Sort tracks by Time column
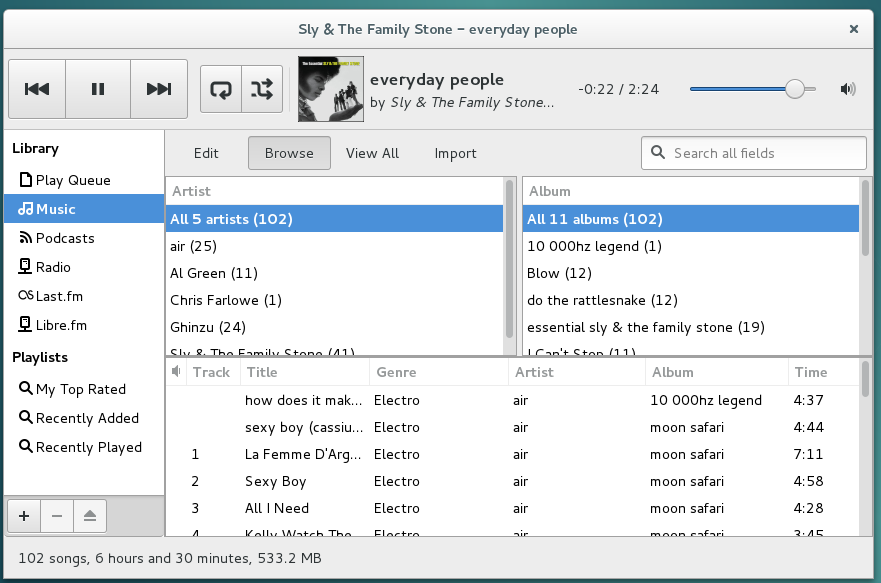The image size is (881, 583). click(824, 372)
